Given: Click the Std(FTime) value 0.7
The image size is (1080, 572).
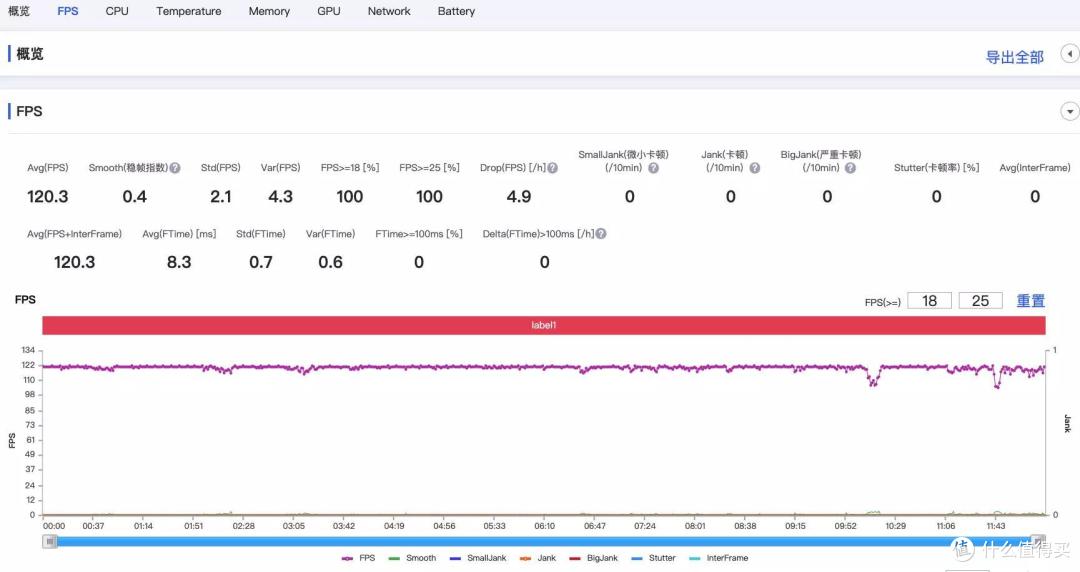Looking at the screenshot, I should [x=261, y=262].
